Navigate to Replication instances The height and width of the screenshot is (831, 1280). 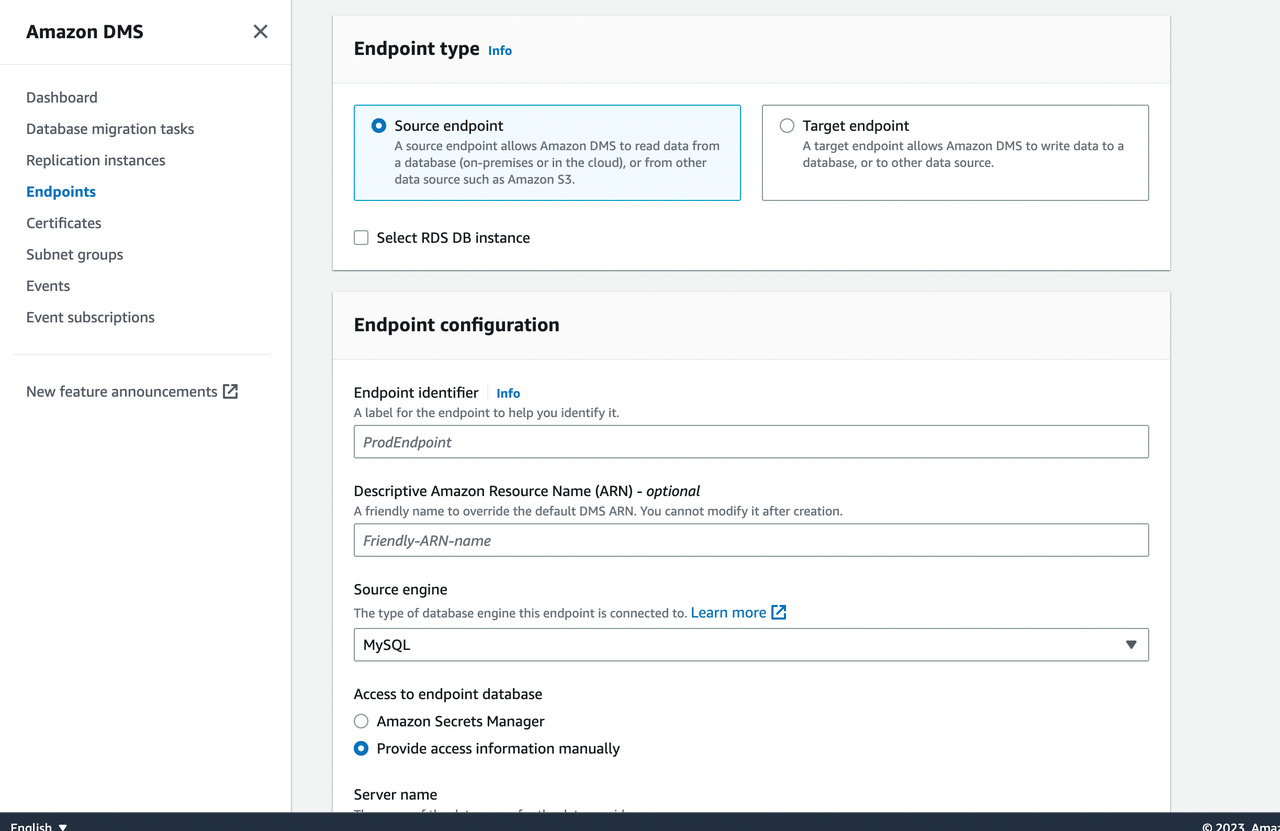[96, 160]
